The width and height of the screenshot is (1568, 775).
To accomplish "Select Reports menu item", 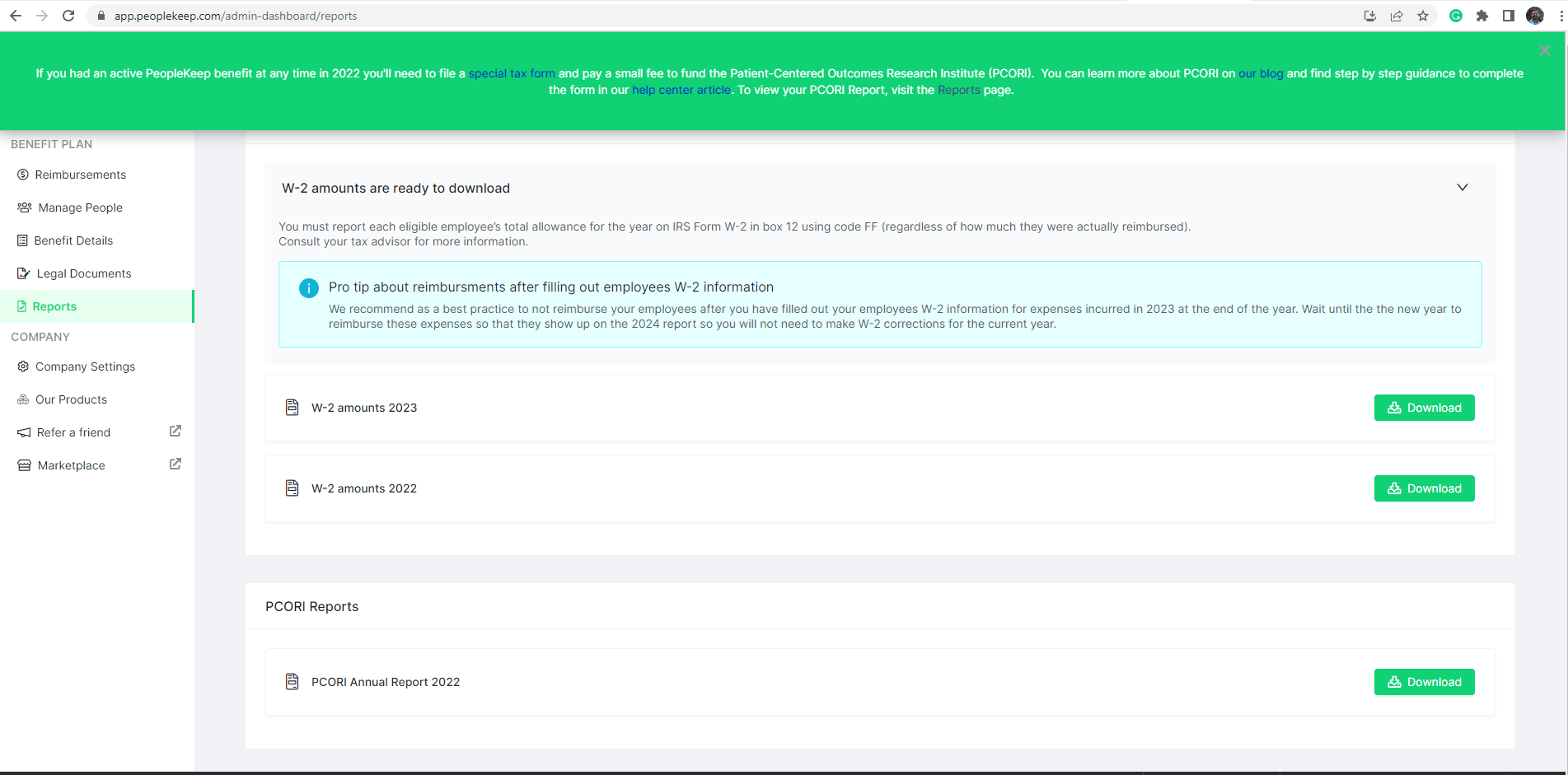I will click(x=97, y=306).
